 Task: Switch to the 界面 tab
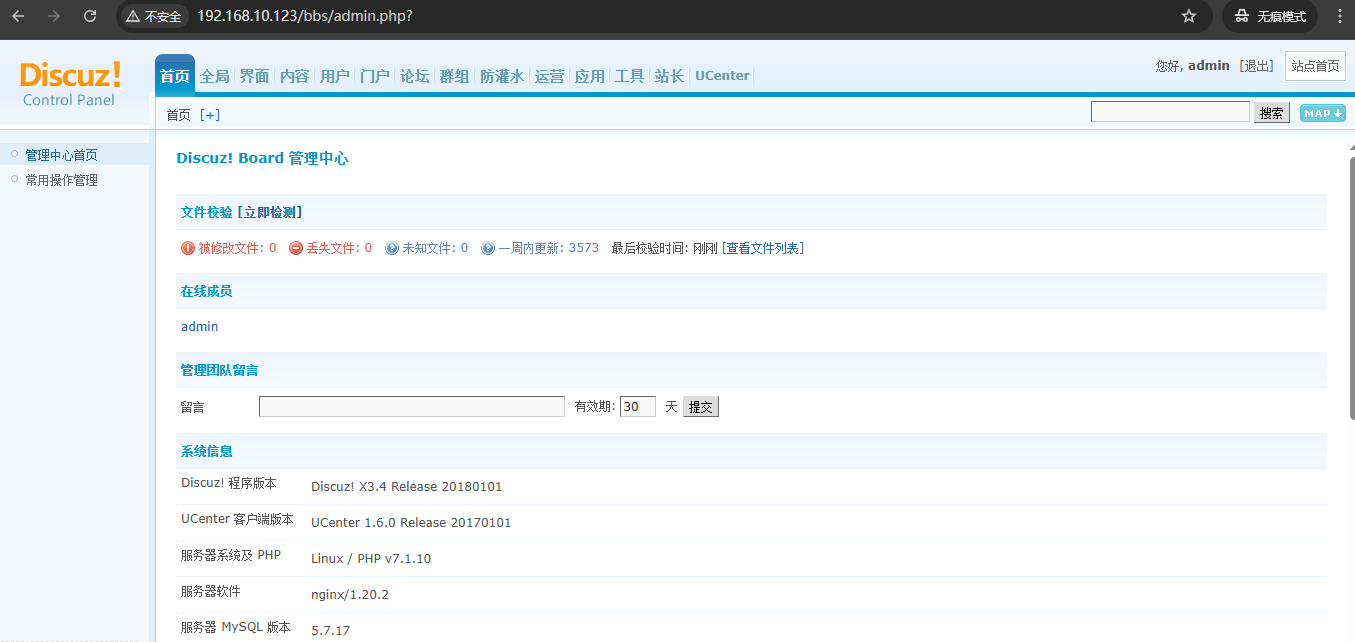(x=255, y=76)
